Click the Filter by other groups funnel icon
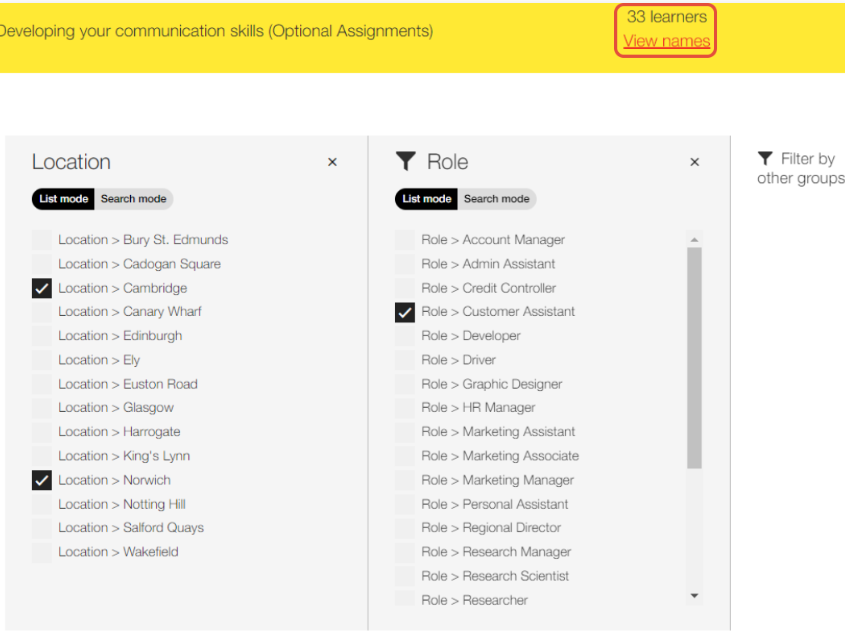This screenshot has height=633, width=845. coord(765,158)
